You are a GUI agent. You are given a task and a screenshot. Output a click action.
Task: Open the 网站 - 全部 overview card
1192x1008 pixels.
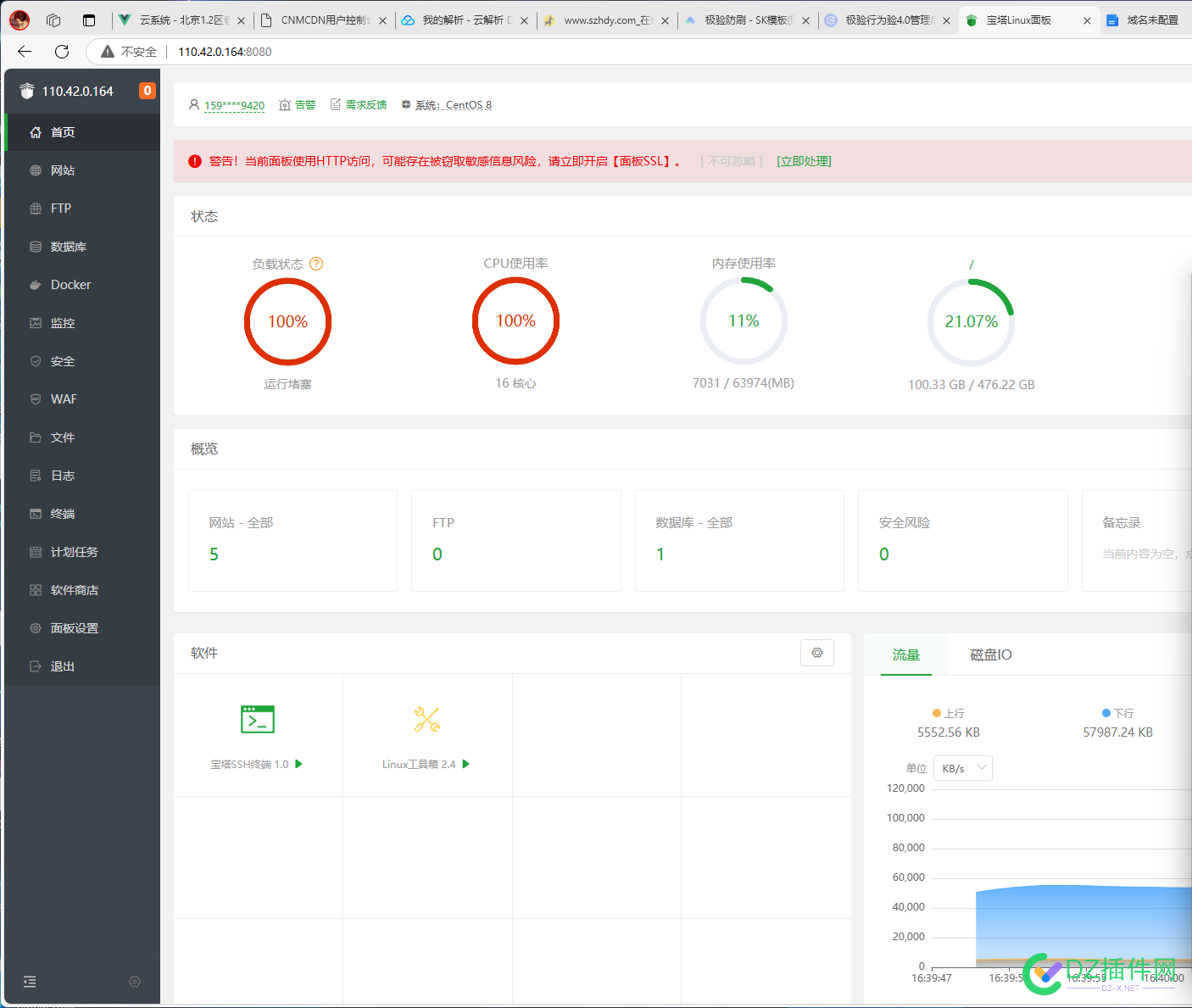click(x=292, y=540)
